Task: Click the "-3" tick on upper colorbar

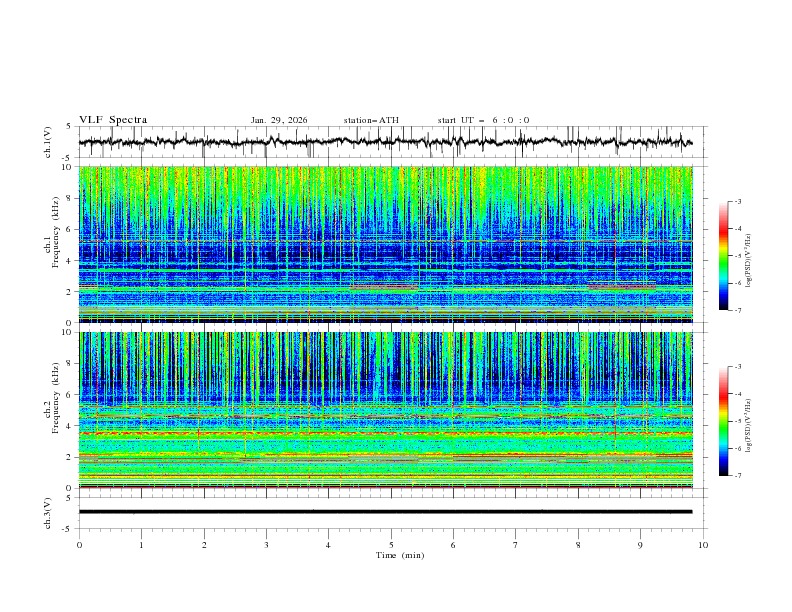Action: coord(737,201)
